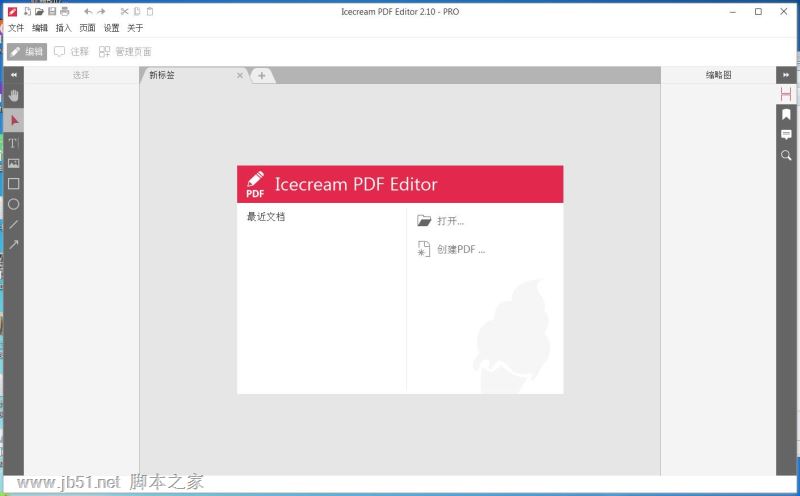Click the save floppy disk icon
This screenshot has width=800, height=496.
[52, 11]
